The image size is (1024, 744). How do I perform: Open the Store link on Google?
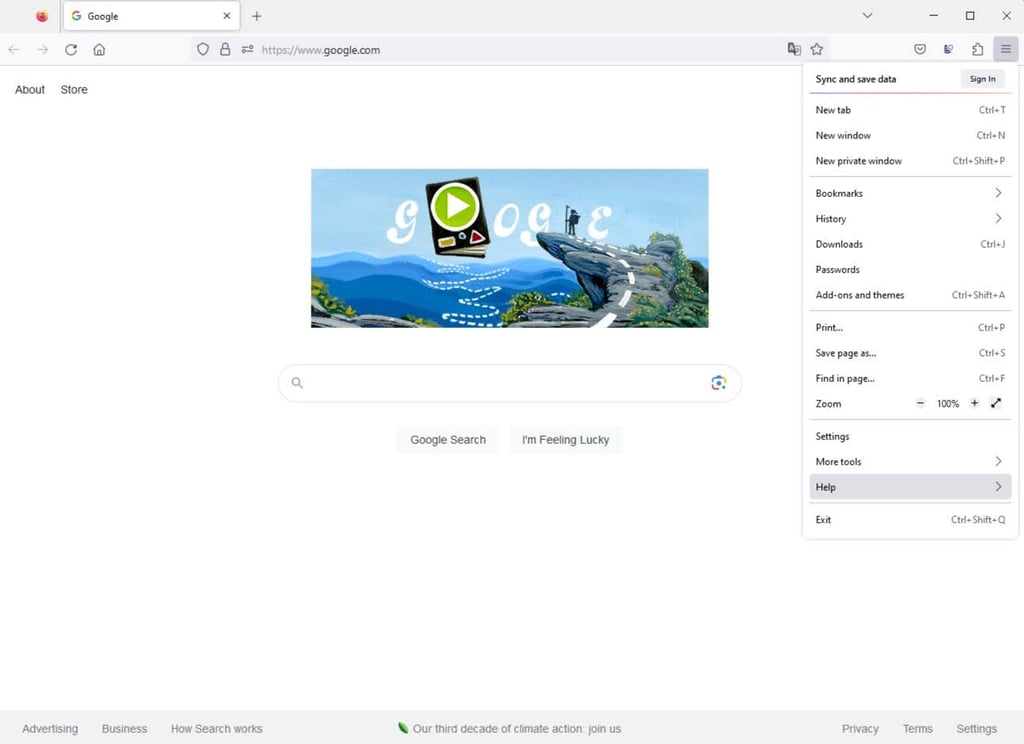click(x=74, y=89)
